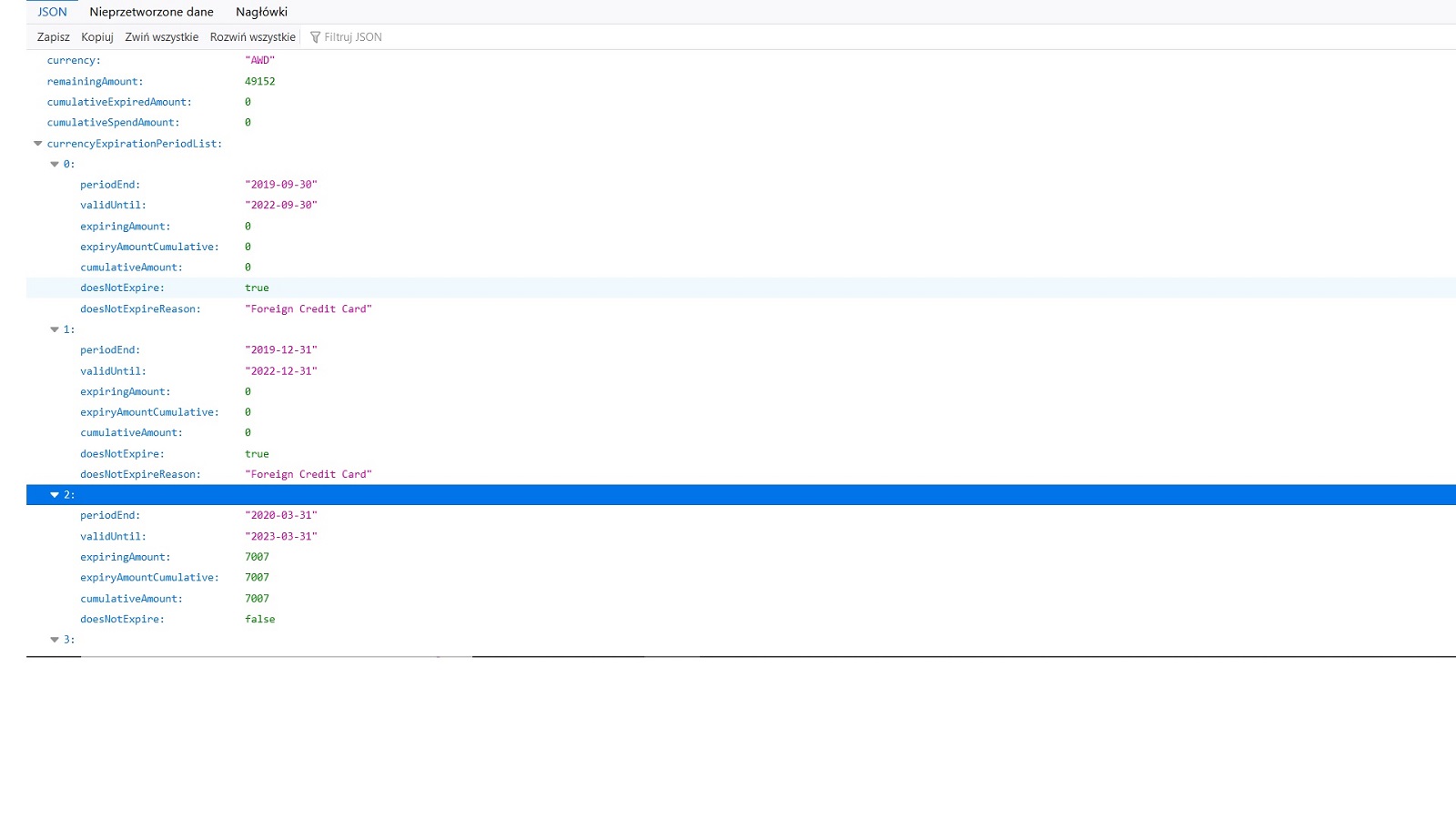Select validUntil value "2023-03-31"
1456x819 pixels.
click(x=281, y=537)
